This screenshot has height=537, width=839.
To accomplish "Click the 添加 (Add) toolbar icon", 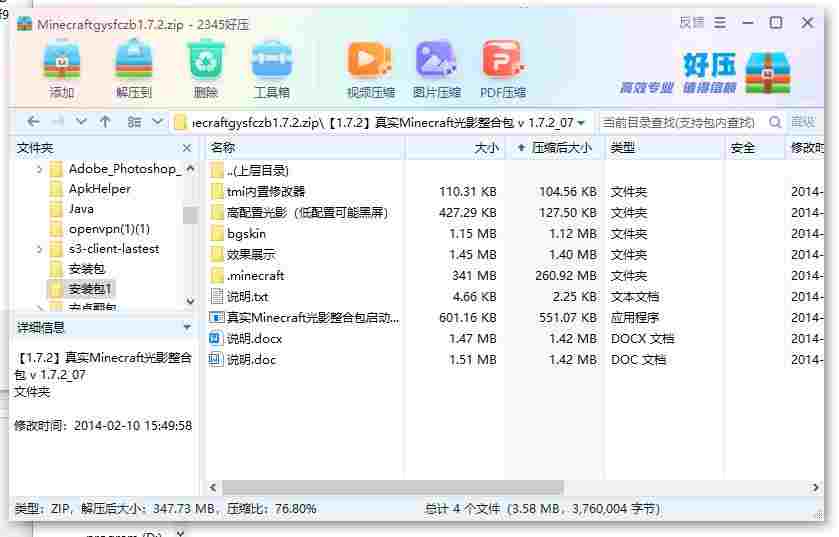I will point(62,60).
